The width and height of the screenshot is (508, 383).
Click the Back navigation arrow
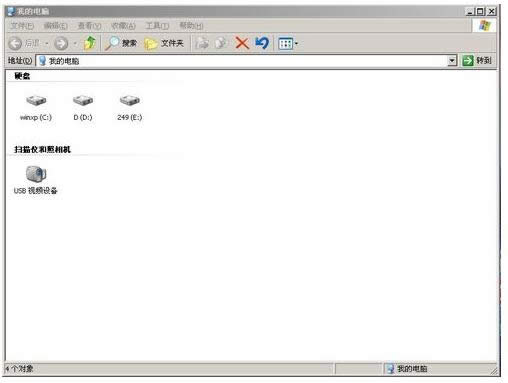click(15, 43)
